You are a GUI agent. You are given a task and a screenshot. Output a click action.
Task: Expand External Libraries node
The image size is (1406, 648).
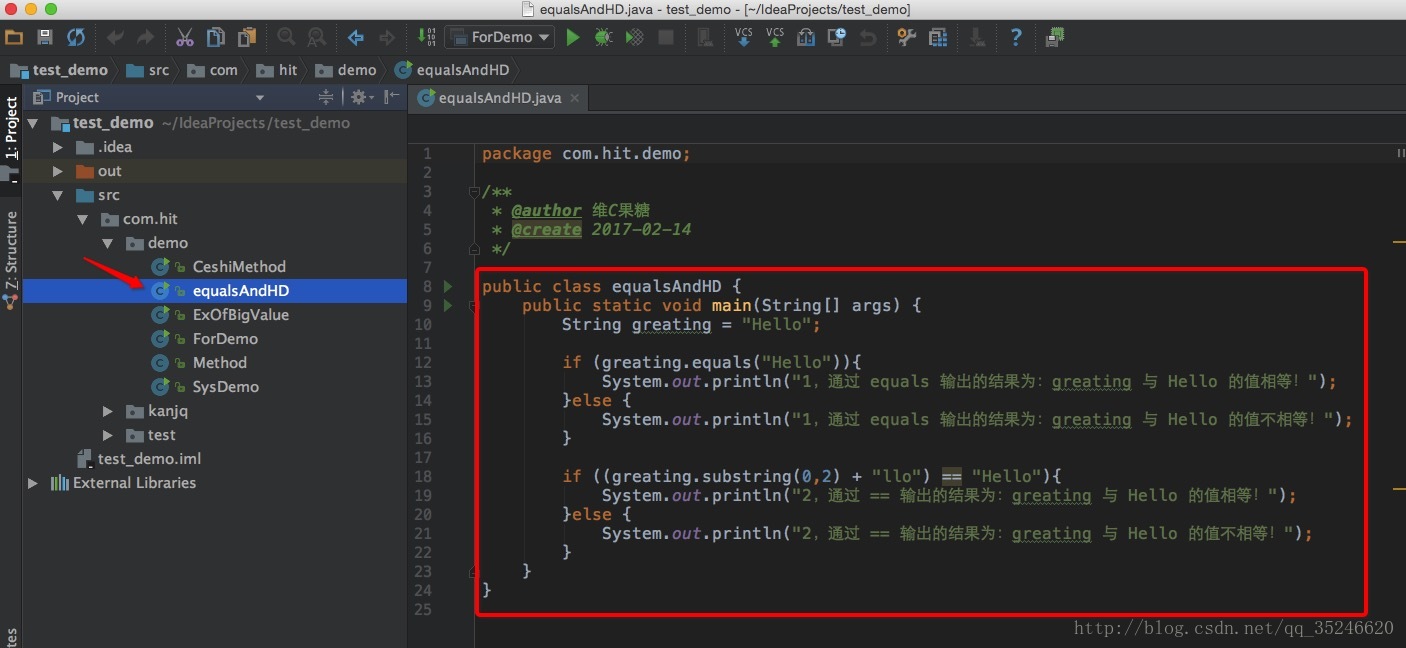click(33, 483)
